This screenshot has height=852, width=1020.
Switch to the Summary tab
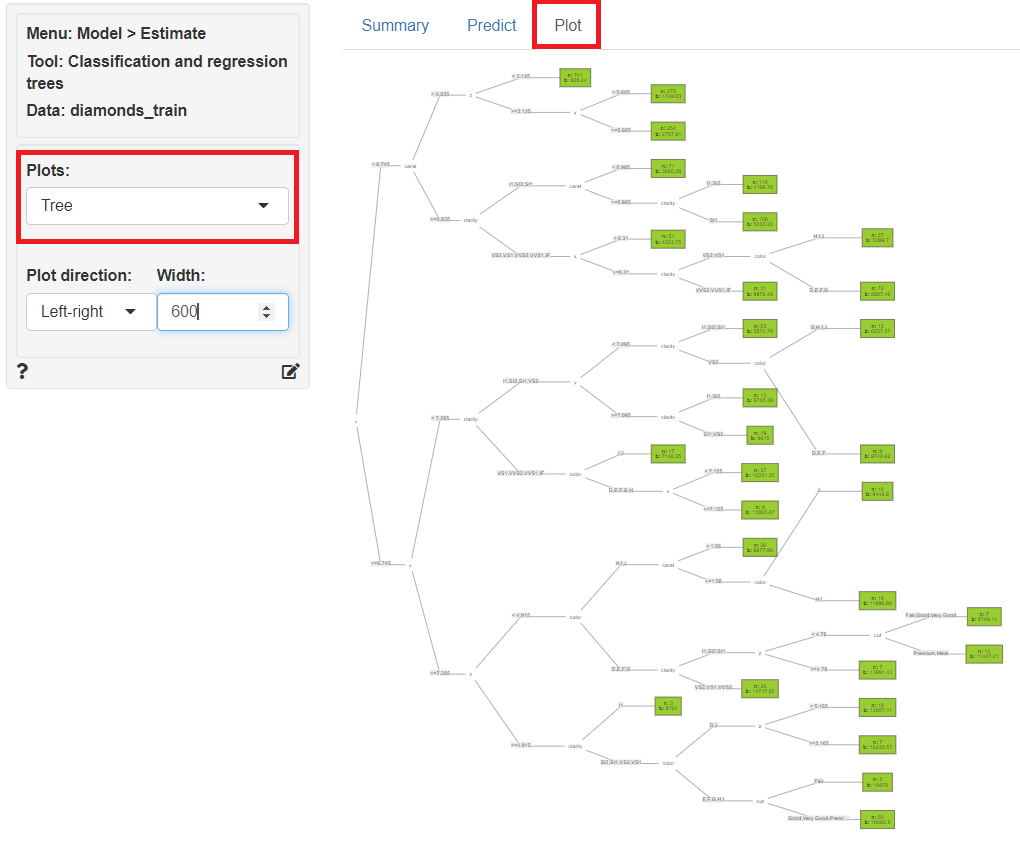tap(395, 25)
